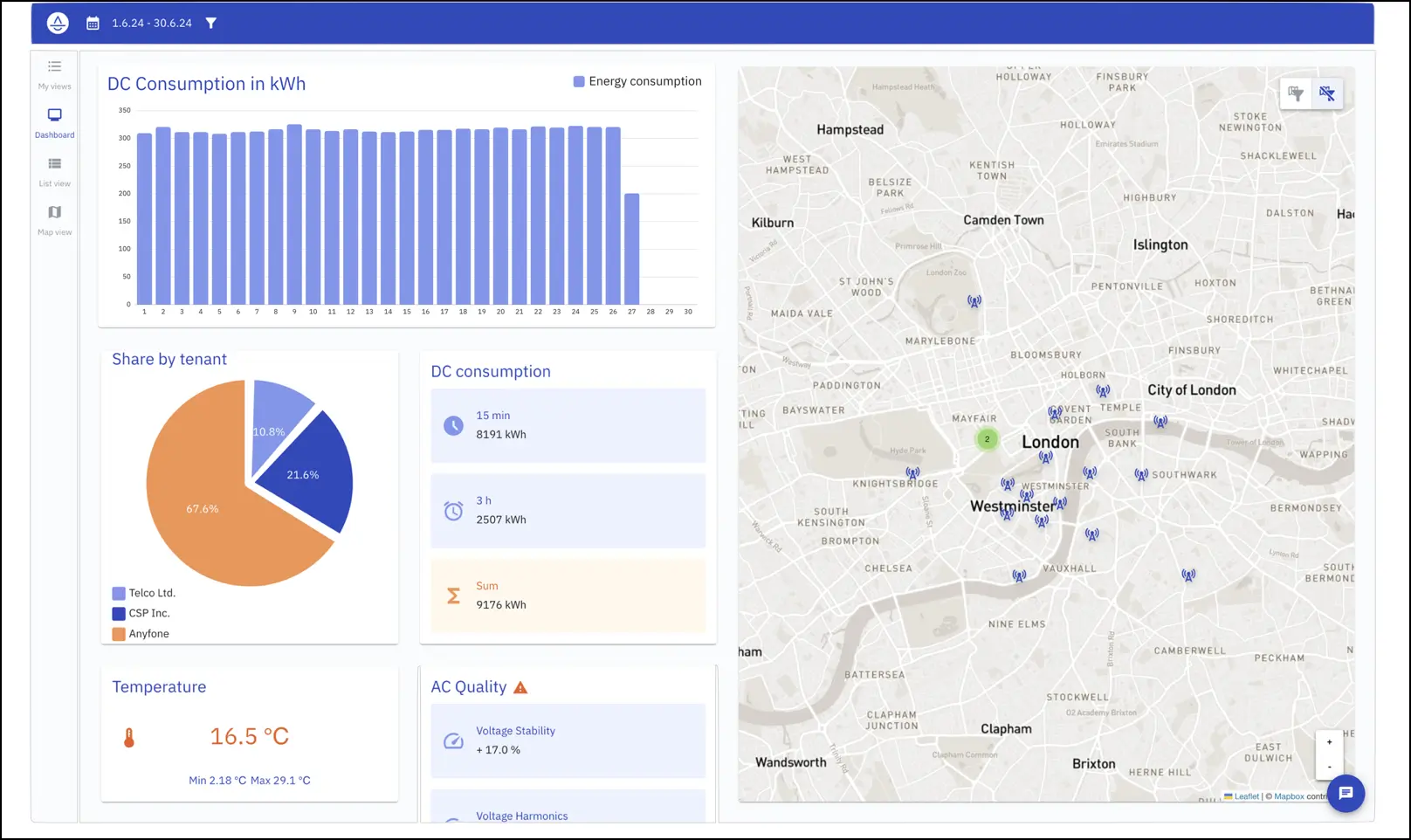Zoom in on the map
The image size is (1411, 840).
(x=1329, y=742)
